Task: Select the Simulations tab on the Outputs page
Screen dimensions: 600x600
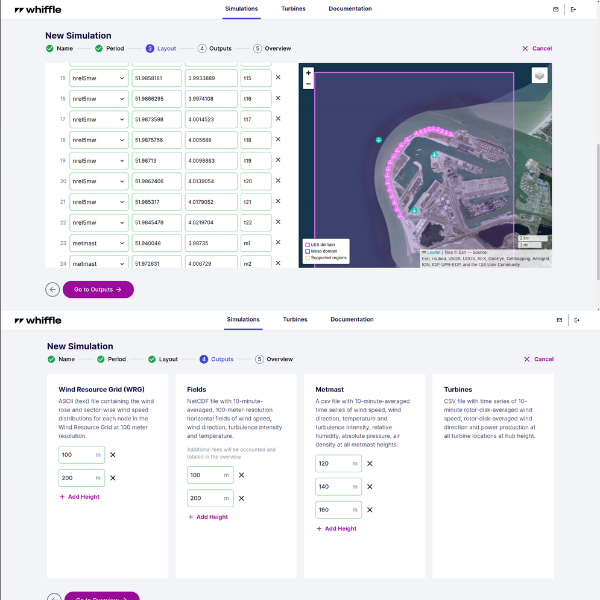Action: point(243,320)
